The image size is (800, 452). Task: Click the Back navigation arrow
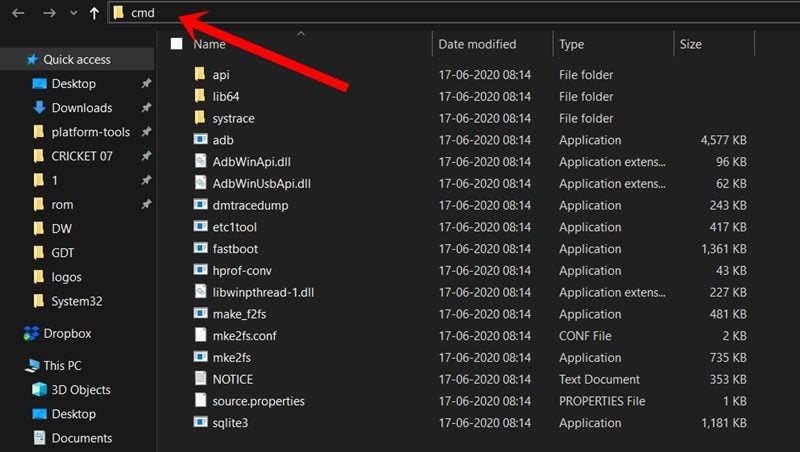click(x=18, y=13)
